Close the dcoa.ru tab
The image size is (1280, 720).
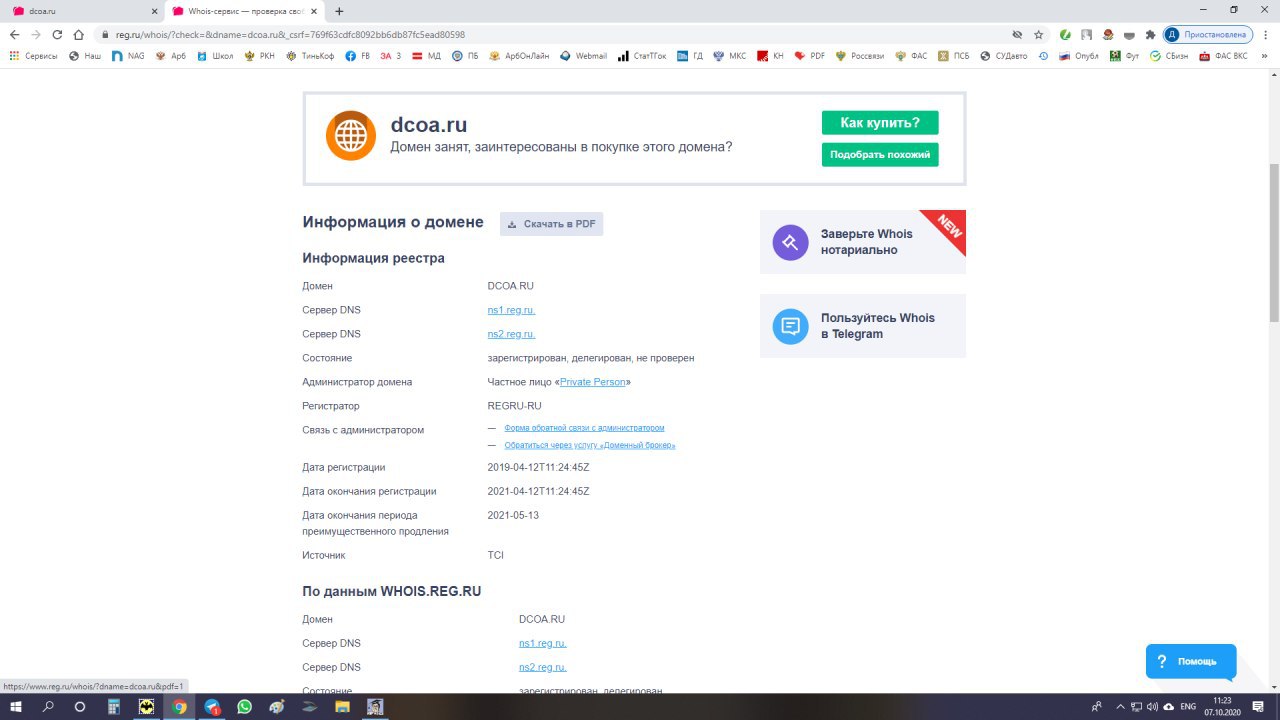coord(153,11)
